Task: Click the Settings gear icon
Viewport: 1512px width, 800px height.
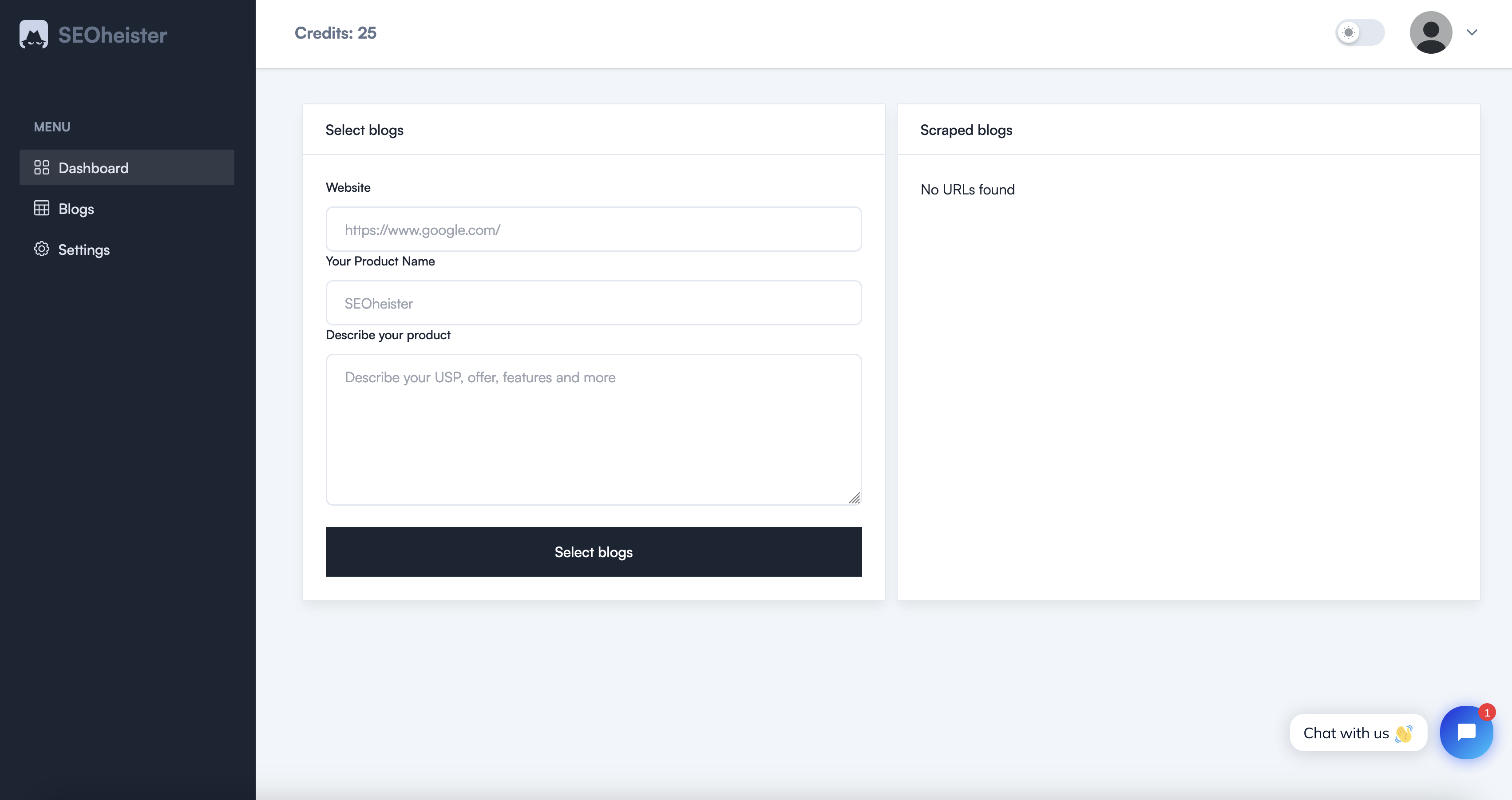Action: tap(42, 249)
